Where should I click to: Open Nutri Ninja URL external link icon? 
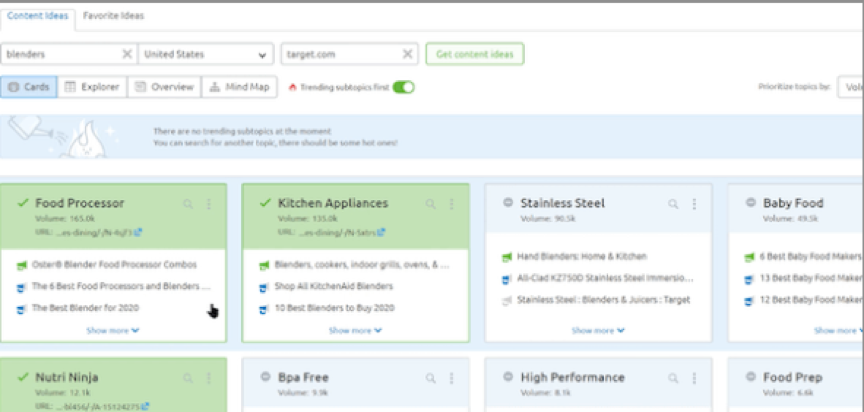145,406
